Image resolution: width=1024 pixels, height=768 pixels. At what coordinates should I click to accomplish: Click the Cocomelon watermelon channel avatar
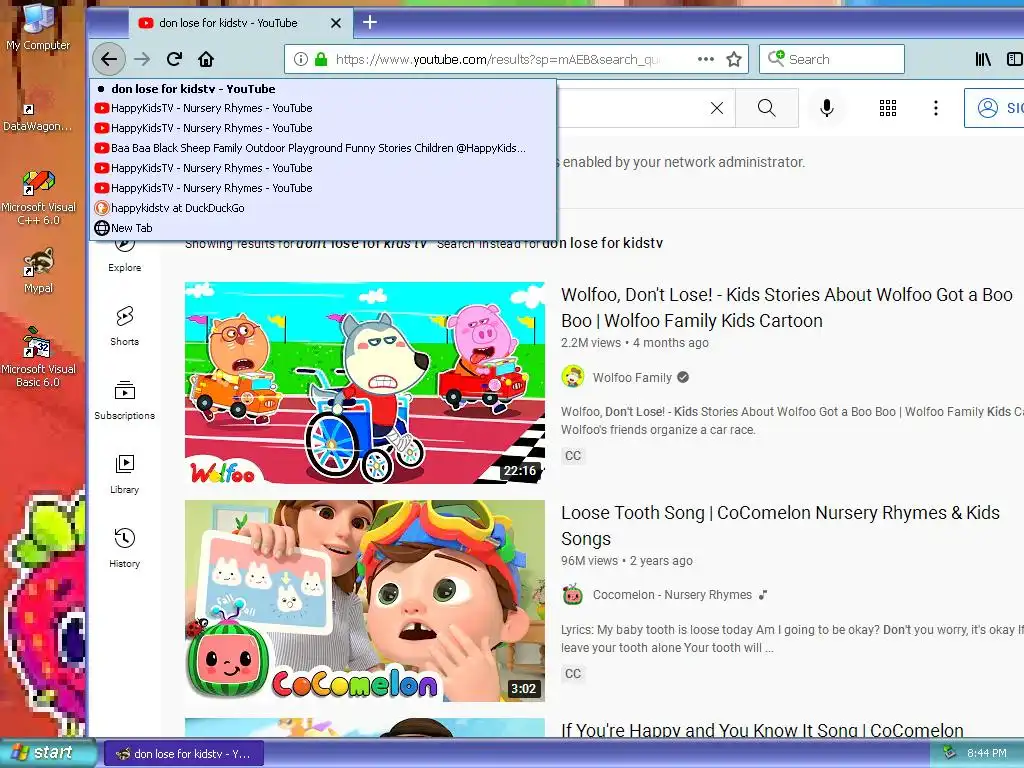click(x=573, y=595)
